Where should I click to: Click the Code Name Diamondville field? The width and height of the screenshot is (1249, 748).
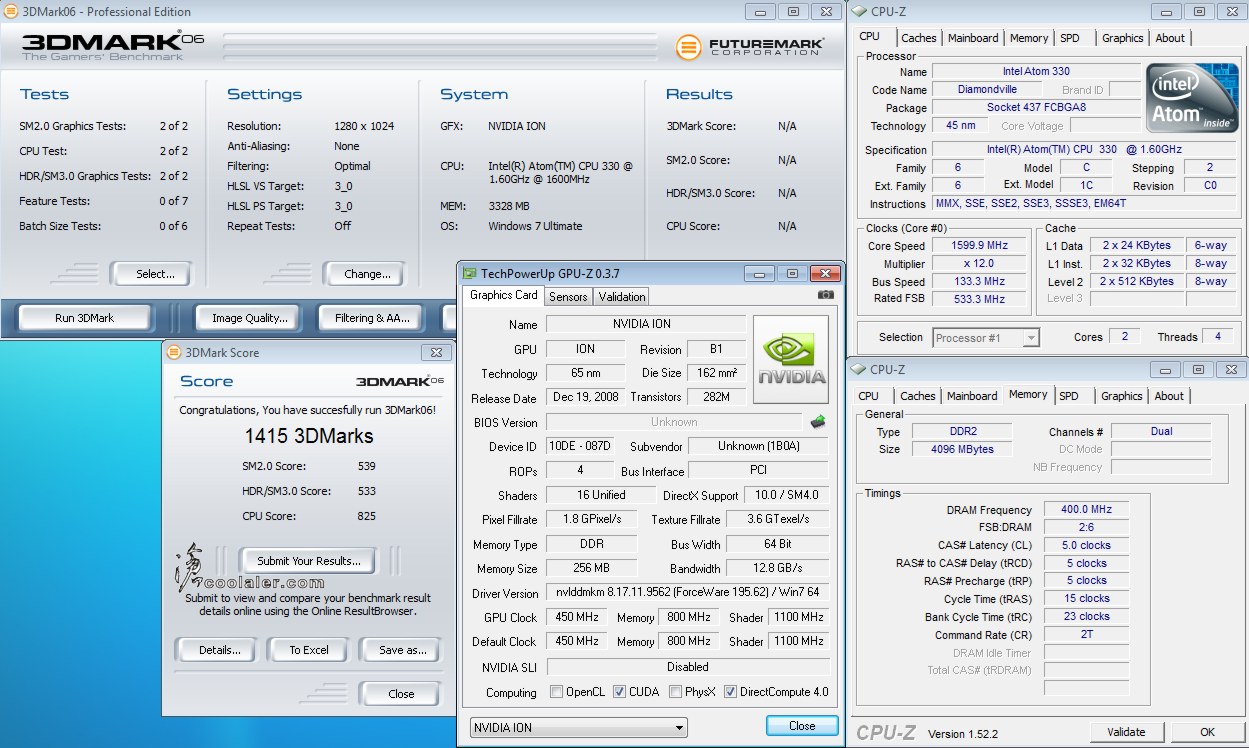pos(987,90)
